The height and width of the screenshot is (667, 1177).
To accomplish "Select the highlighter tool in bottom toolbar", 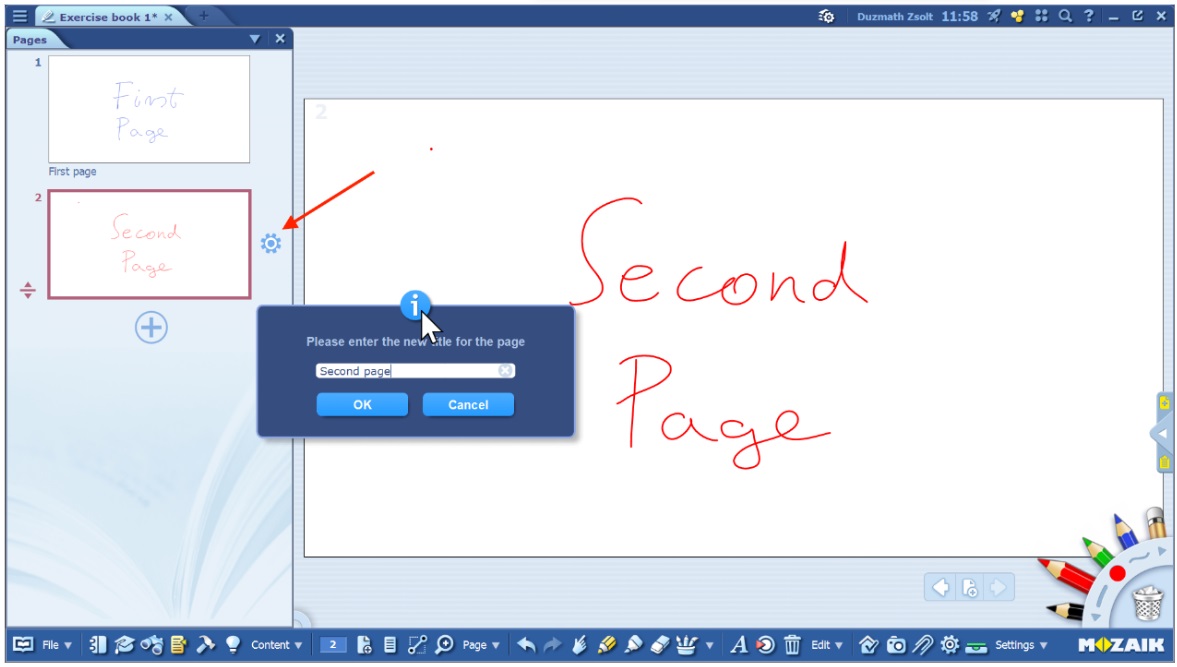I will coord(606,645).
